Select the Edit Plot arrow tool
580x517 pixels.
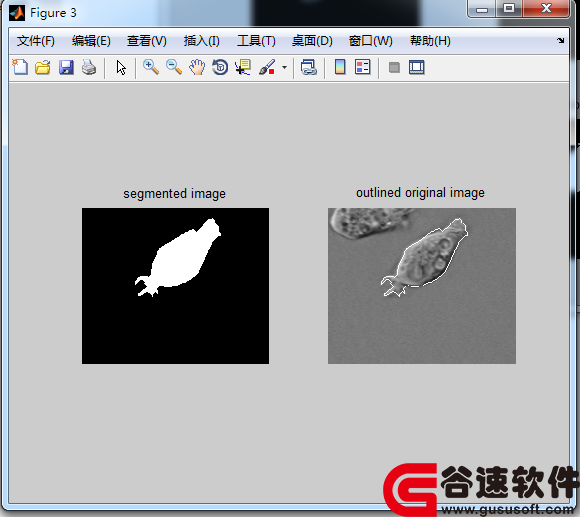[121, 68]
